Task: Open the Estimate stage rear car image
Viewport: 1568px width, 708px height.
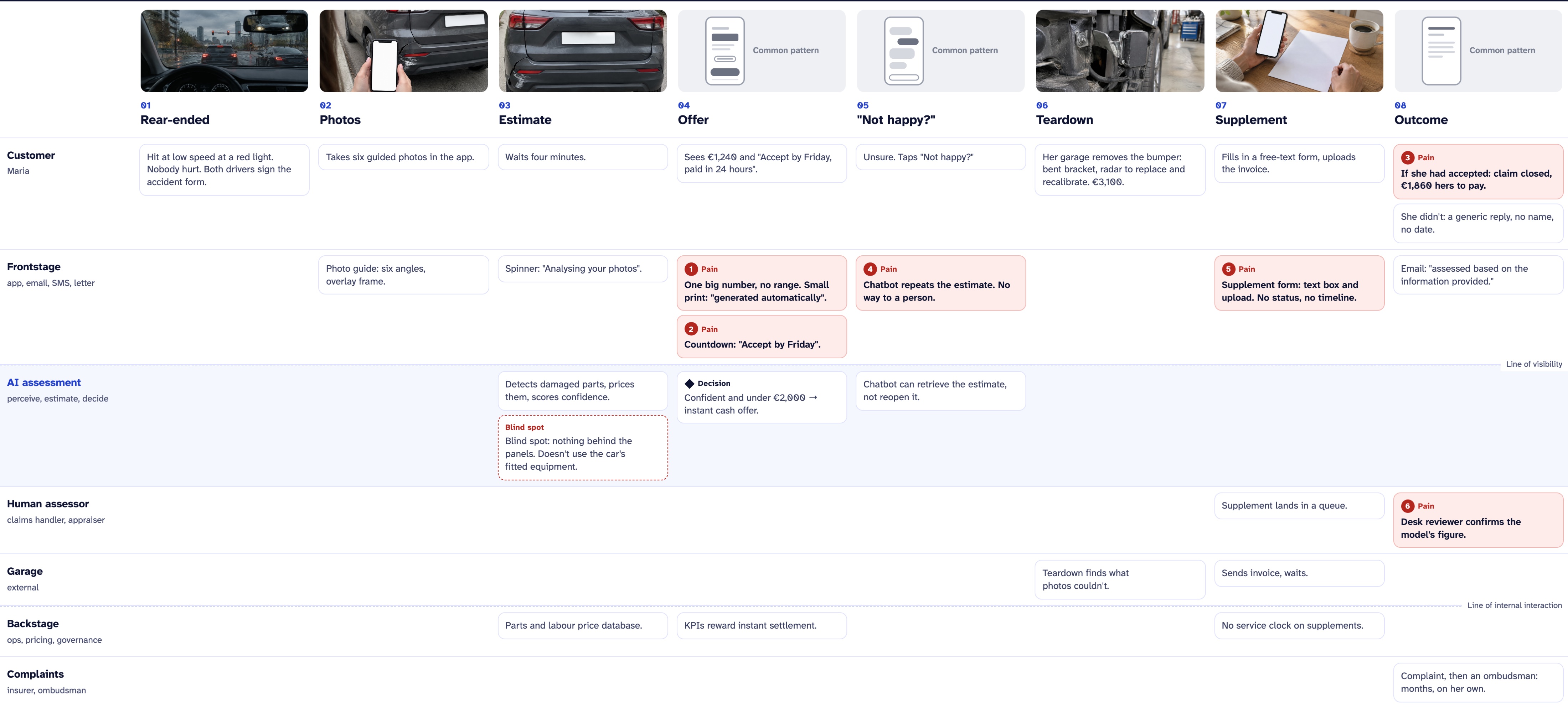Action: 583,51
